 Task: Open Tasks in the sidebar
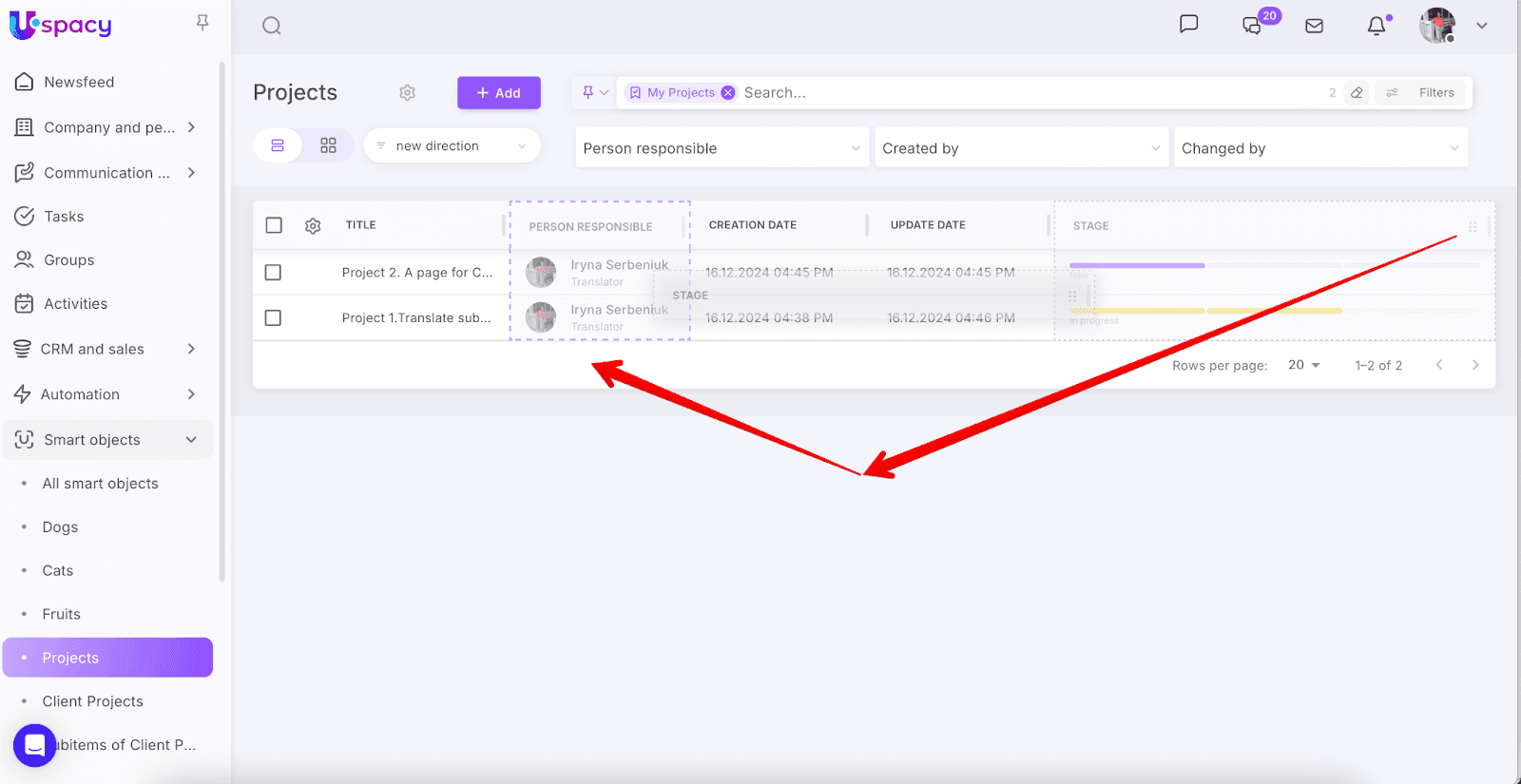(x=64, y=217)
